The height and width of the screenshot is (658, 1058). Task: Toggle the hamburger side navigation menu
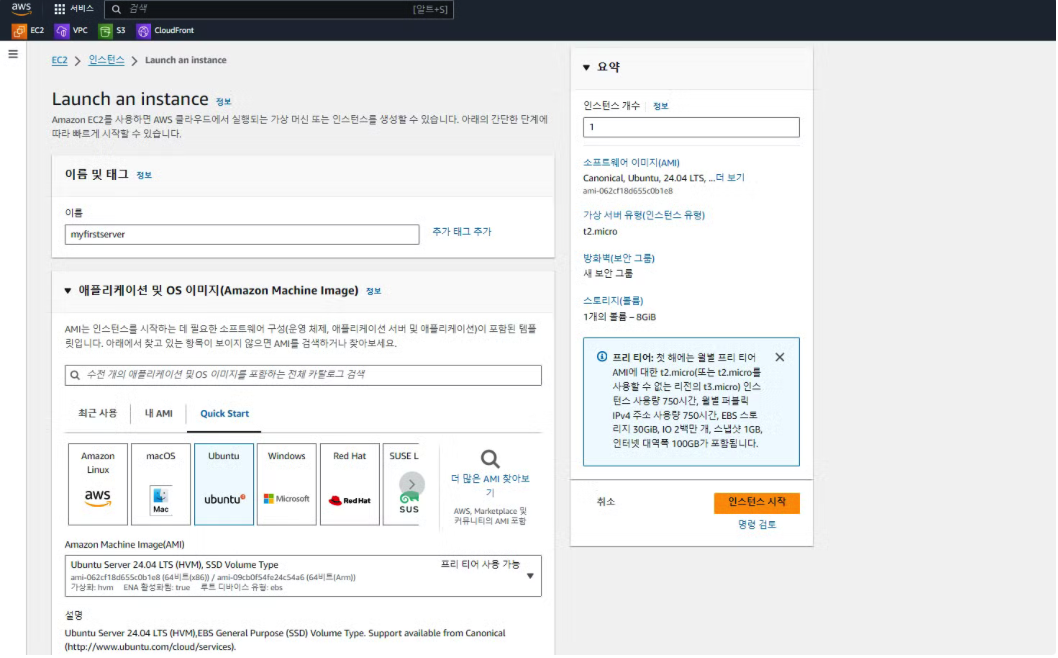click(13, 54)
